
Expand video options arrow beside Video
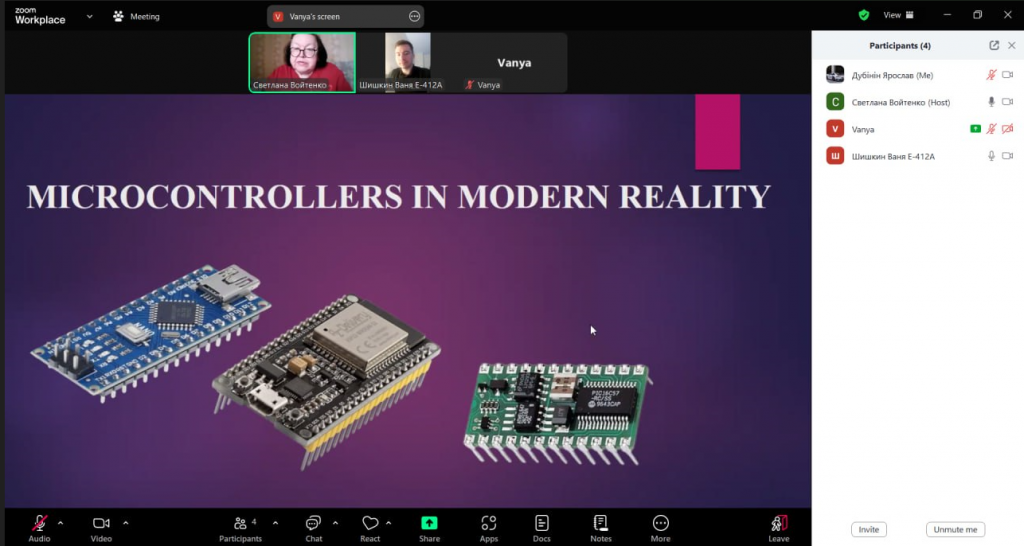[x=125, y=522]
